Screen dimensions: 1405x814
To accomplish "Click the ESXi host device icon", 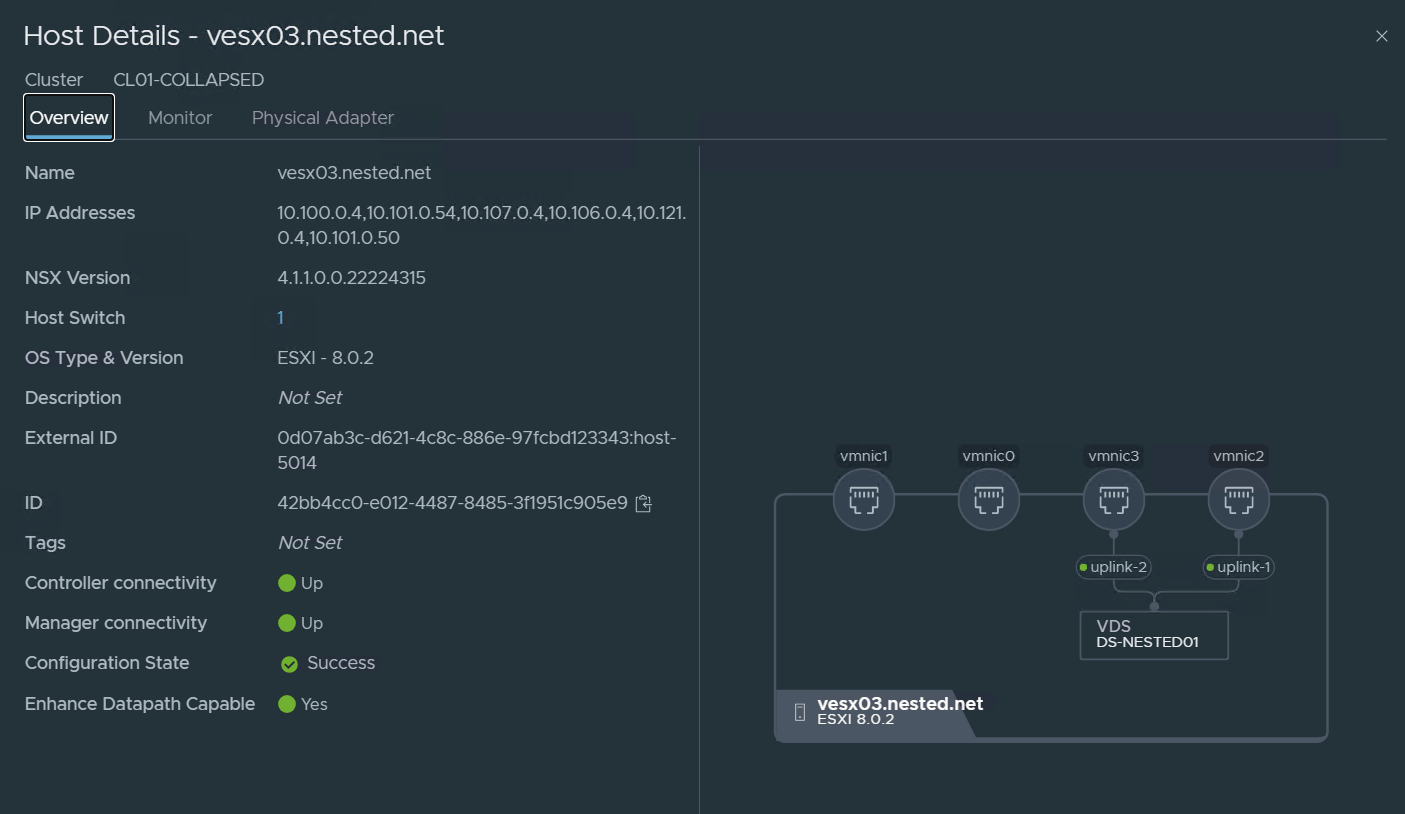I will point(799,712).
